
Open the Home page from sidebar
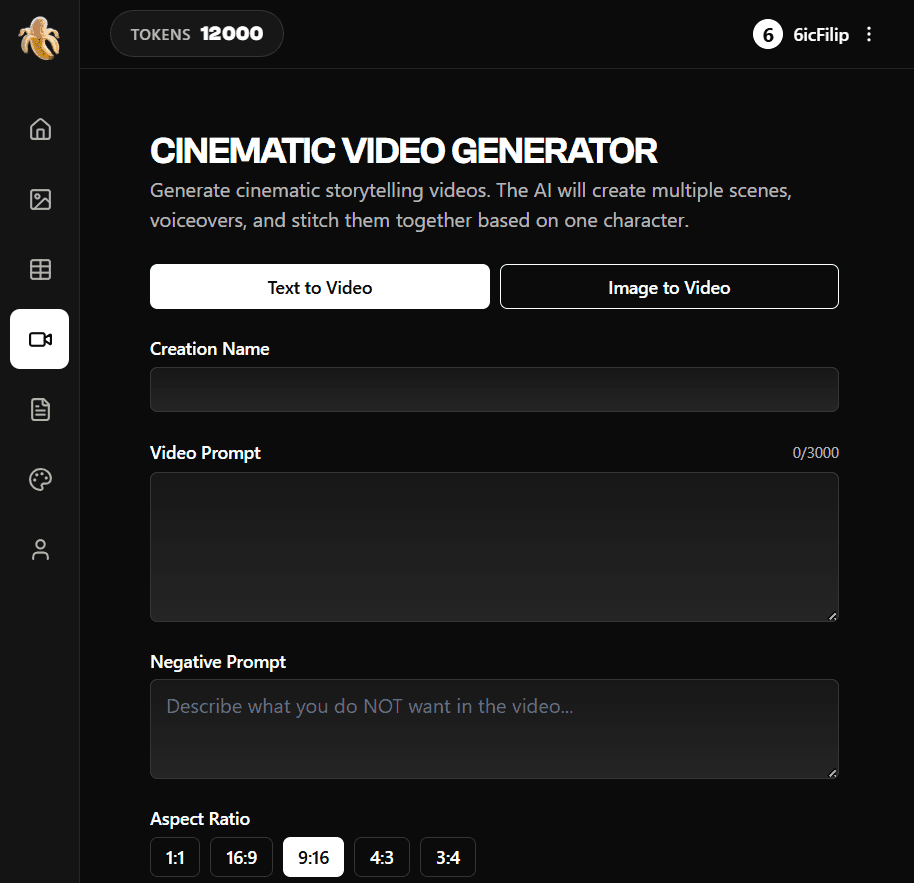point(40,129)
